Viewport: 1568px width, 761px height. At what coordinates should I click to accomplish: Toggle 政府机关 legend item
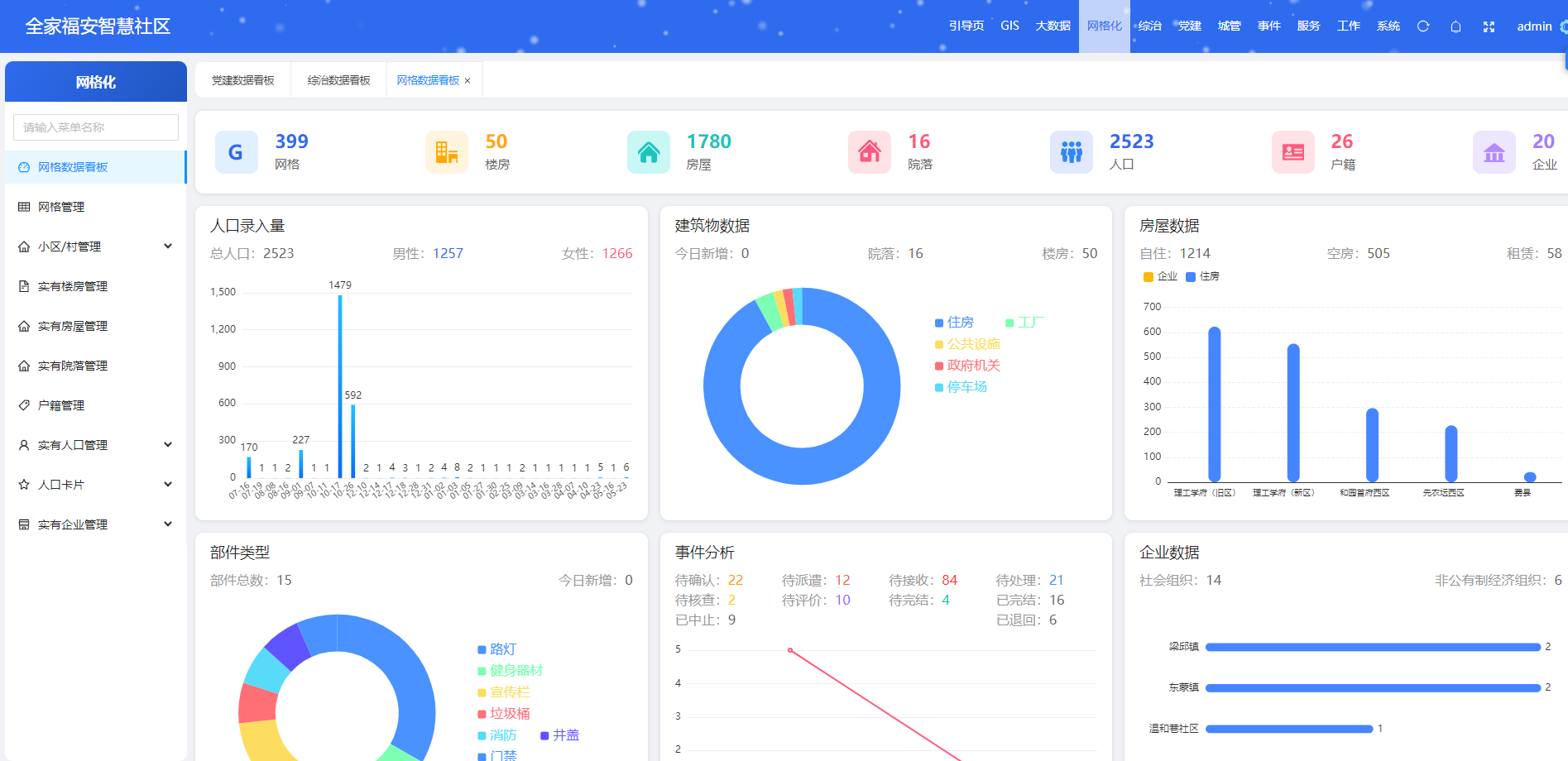coord(967,366)
